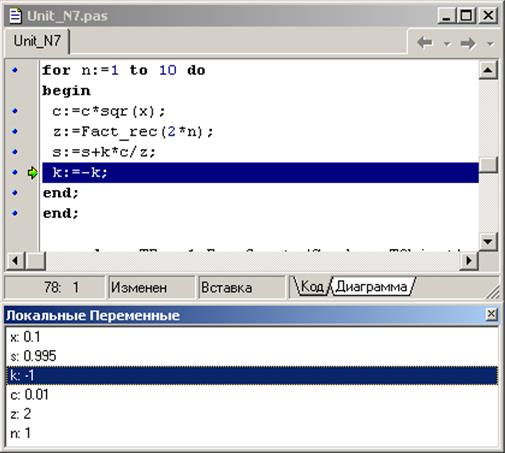The image size is (505, 453).
Task: Set breakpoint dot on s:=s+k*c/z line
Action: (15, 152)
